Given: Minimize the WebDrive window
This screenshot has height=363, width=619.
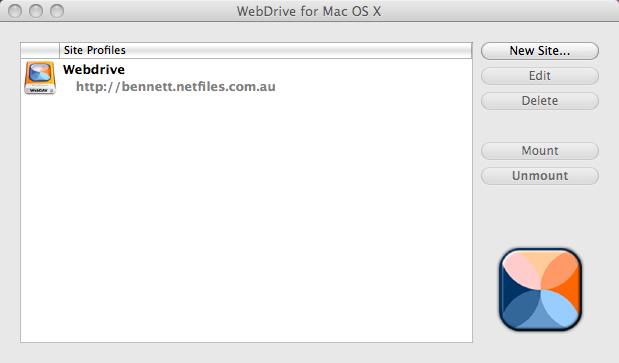Looking at the screenshot, I should (x=36, y=11).
